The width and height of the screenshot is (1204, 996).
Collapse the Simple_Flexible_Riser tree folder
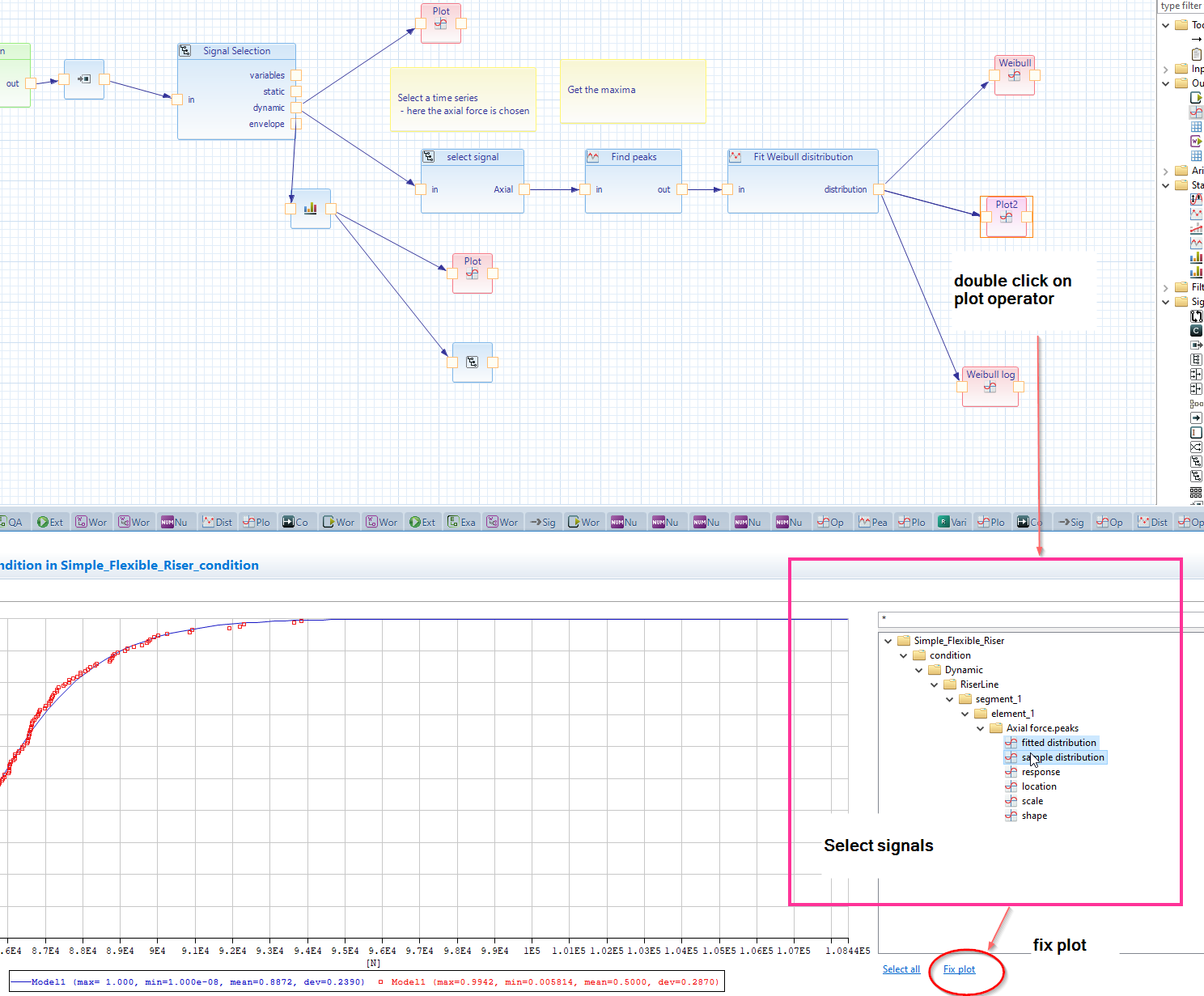coord(888,641)
